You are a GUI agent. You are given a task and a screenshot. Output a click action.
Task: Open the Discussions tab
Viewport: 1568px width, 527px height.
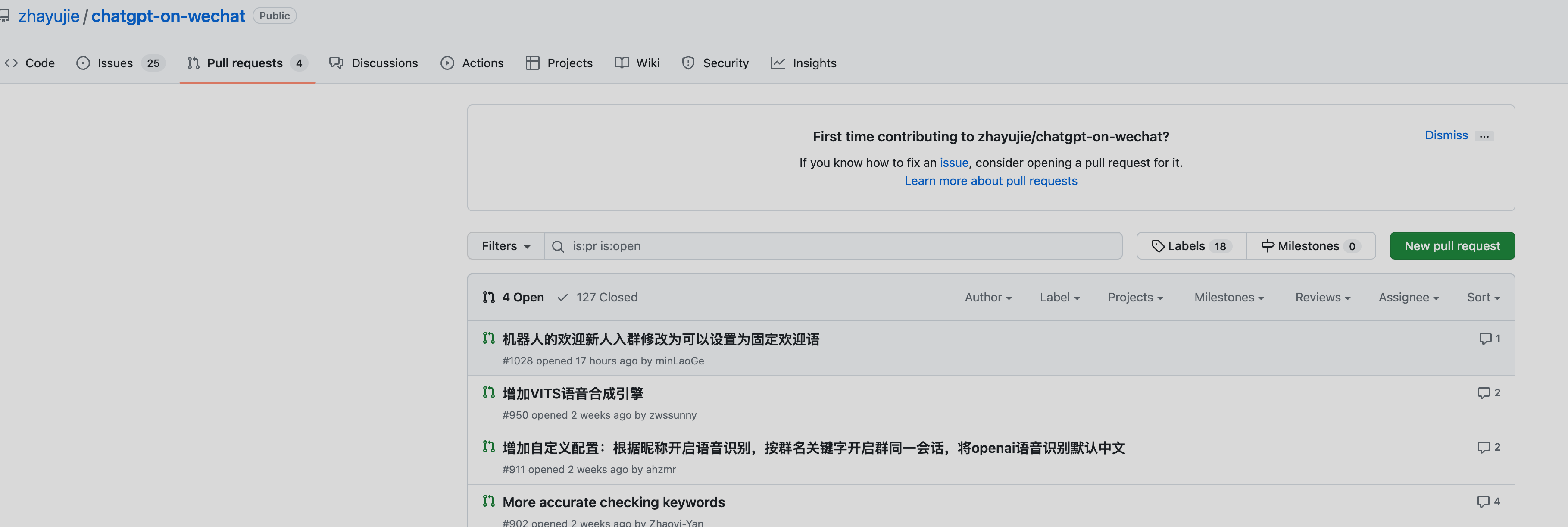click(x=384, y=63)
